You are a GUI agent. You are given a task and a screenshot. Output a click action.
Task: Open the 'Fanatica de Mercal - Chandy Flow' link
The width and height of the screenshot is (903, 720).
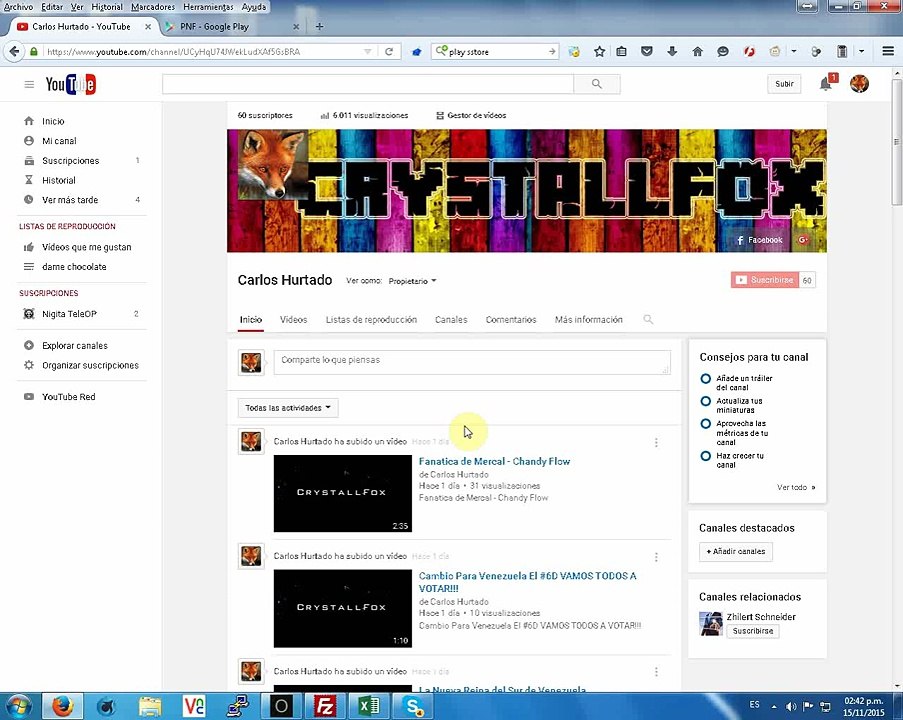494,461
